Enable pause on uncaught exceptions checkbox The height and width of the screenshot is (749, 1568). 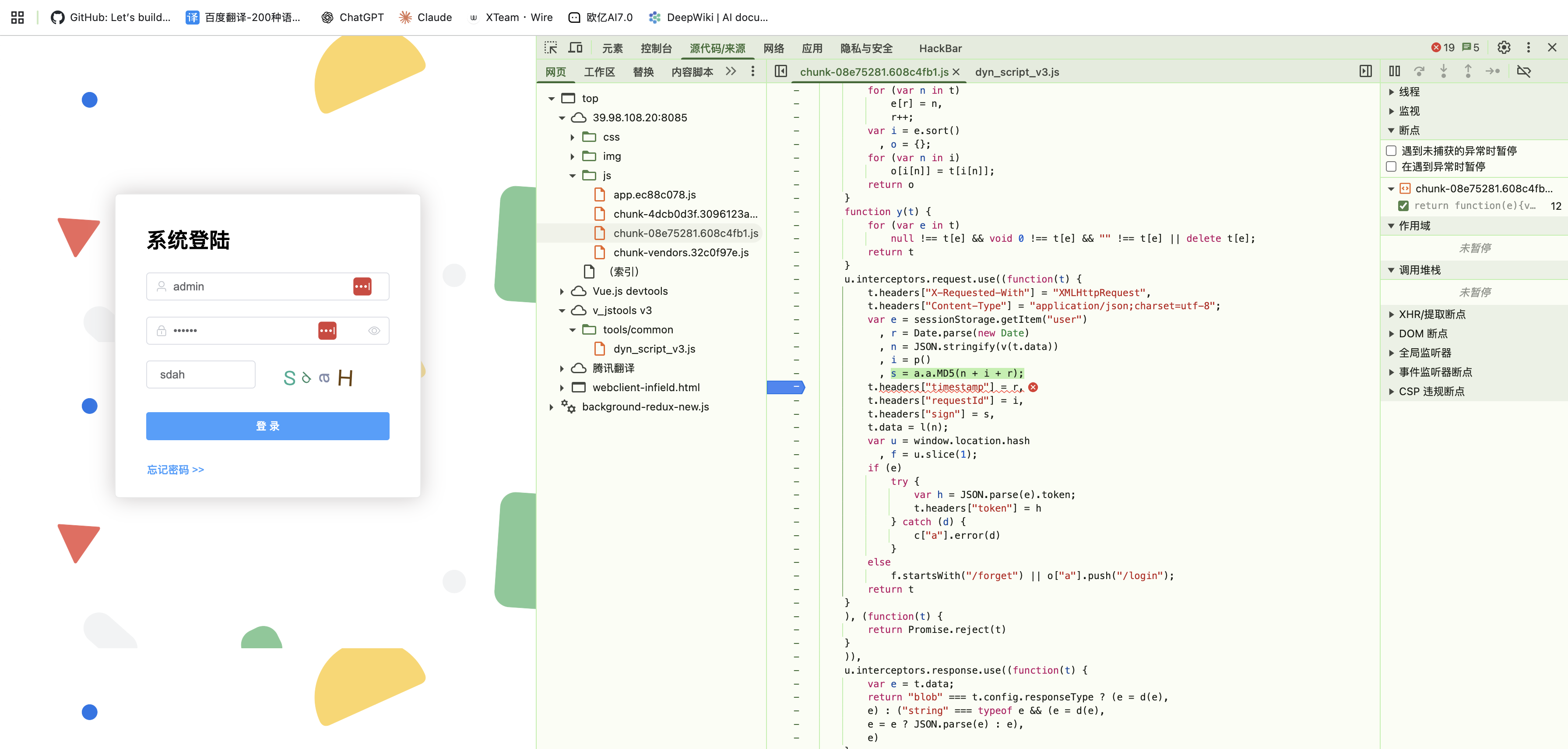[1391, 150]
